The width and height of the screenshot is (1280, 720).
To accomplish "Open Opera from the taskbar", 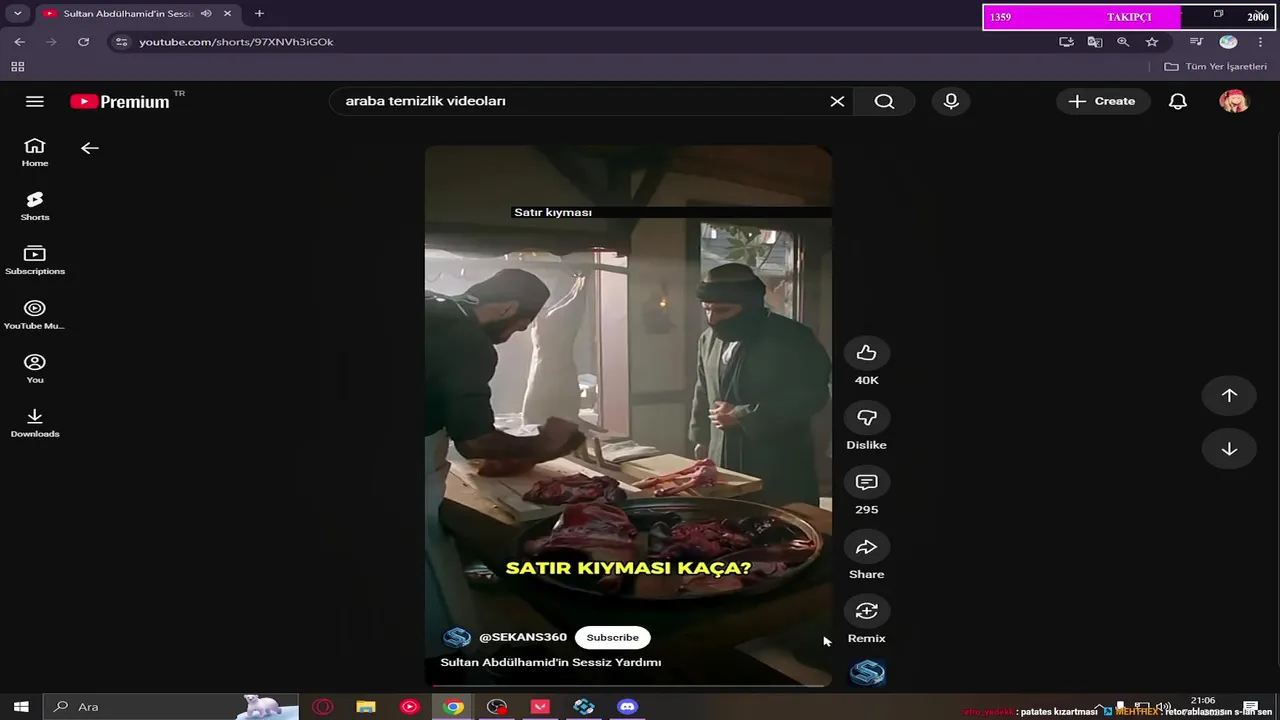I will coord(322,707).
